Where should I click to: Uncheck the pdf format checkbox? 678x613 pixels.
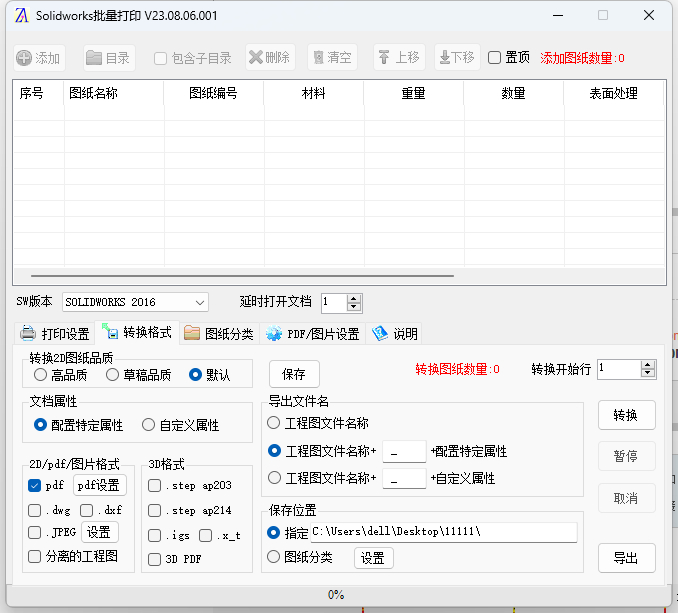(34, 485)
